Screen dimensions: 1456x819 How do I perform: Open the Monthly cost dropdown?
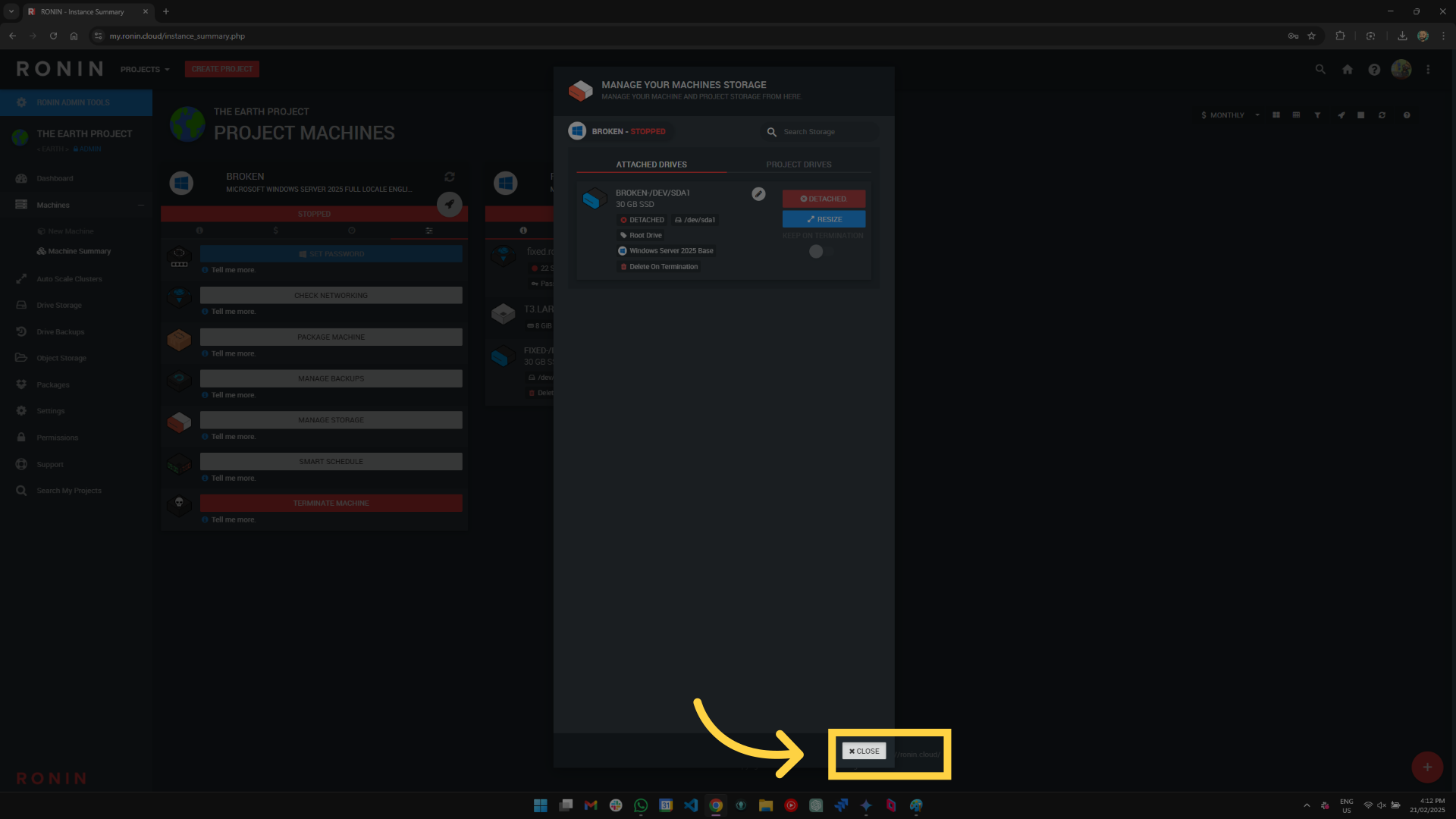click(1230, 115)
